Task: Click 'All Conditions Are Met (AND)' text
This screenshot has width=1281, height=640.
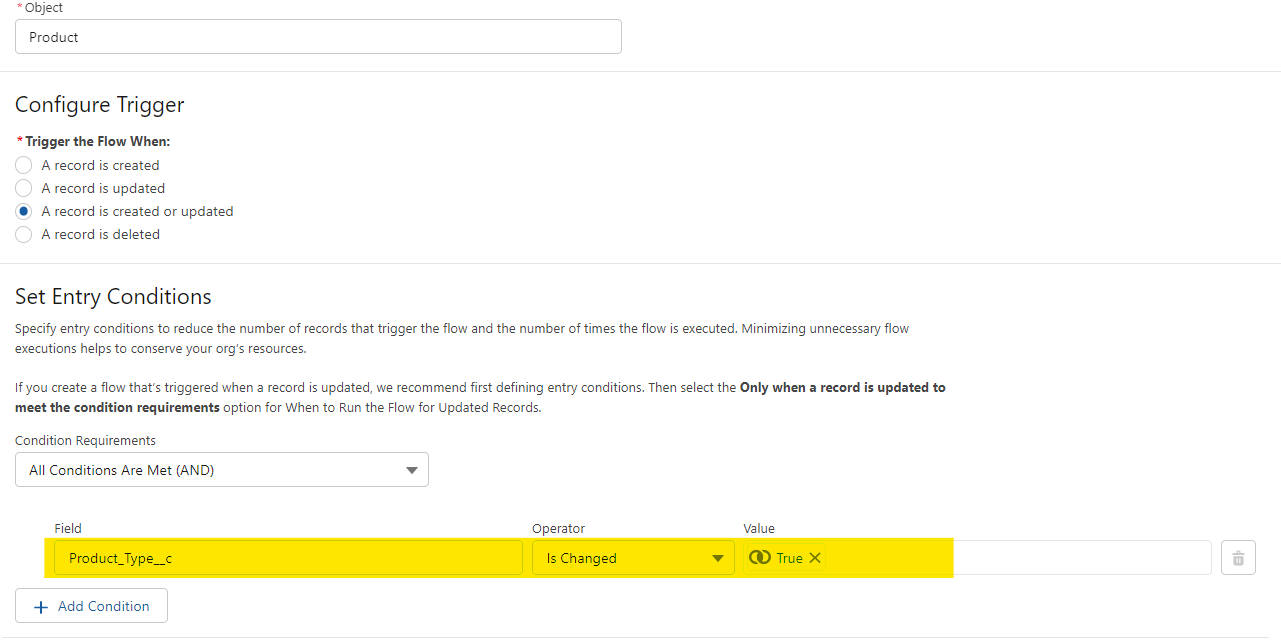Action: pos(122,470)
